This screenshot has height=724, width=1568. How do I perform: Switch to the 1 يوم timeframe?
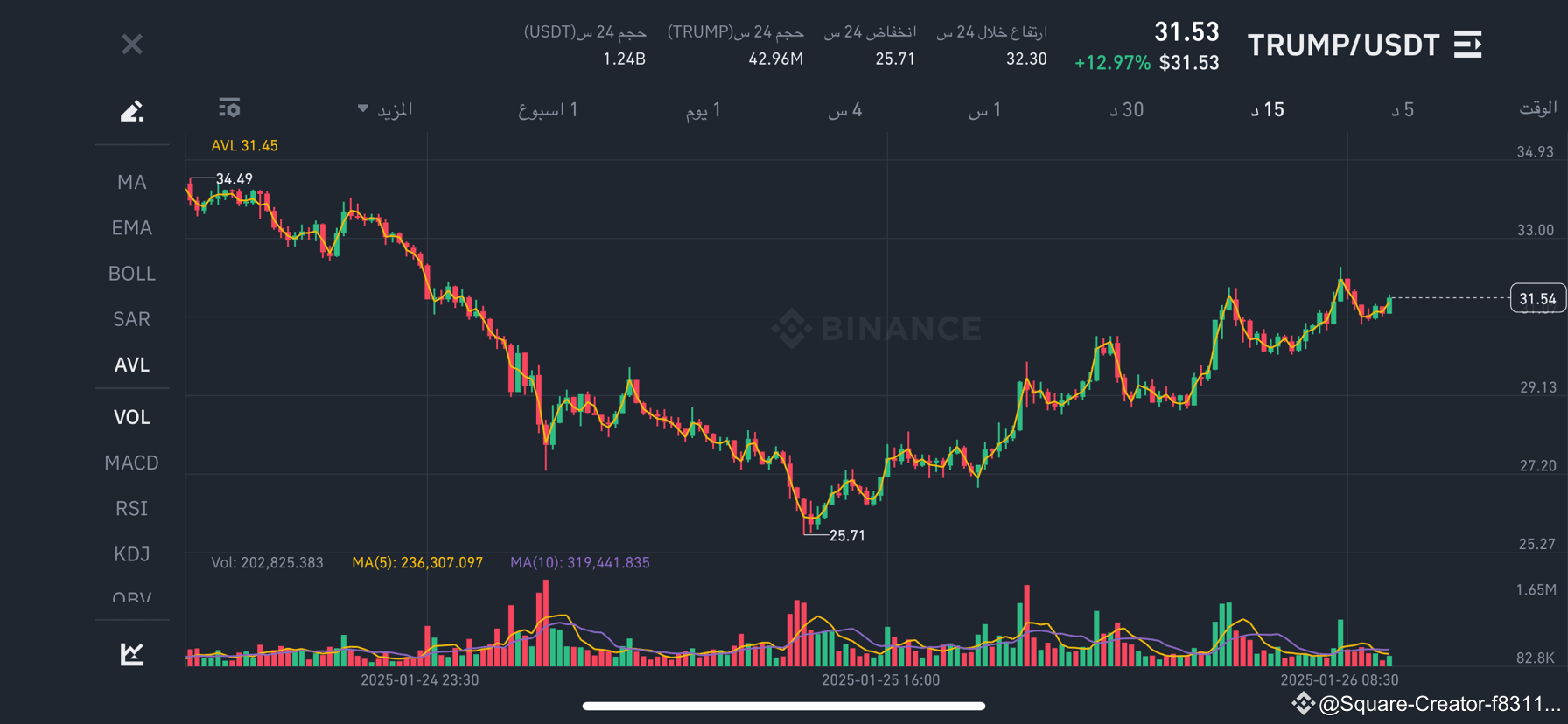703,108
